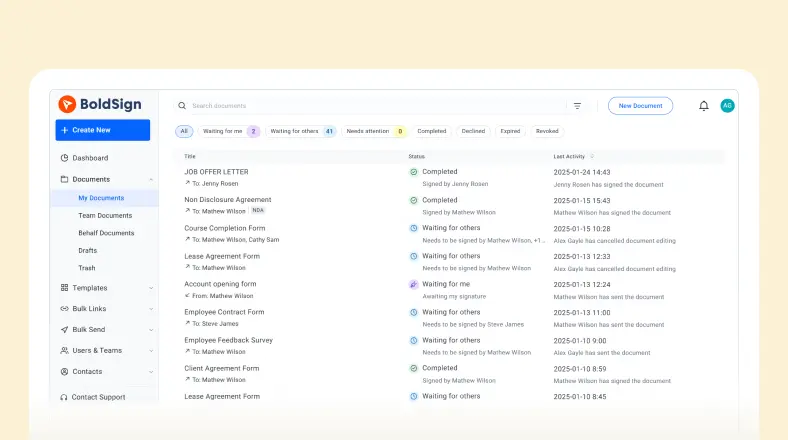Click the search magnifier icon

click(x=182, y=106)
